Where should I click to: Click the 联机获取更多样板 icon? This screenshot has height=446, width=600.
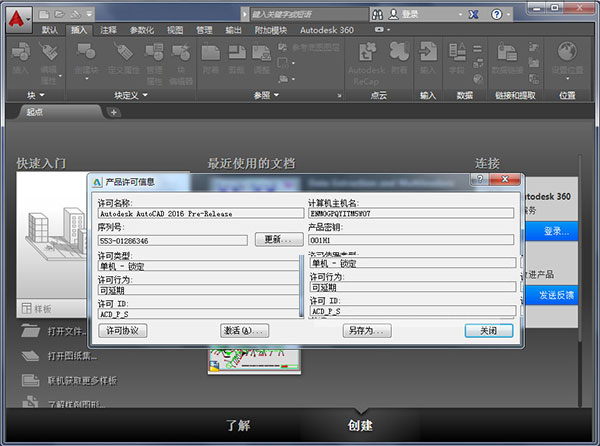pyautogui.click(x=31, y=380)
